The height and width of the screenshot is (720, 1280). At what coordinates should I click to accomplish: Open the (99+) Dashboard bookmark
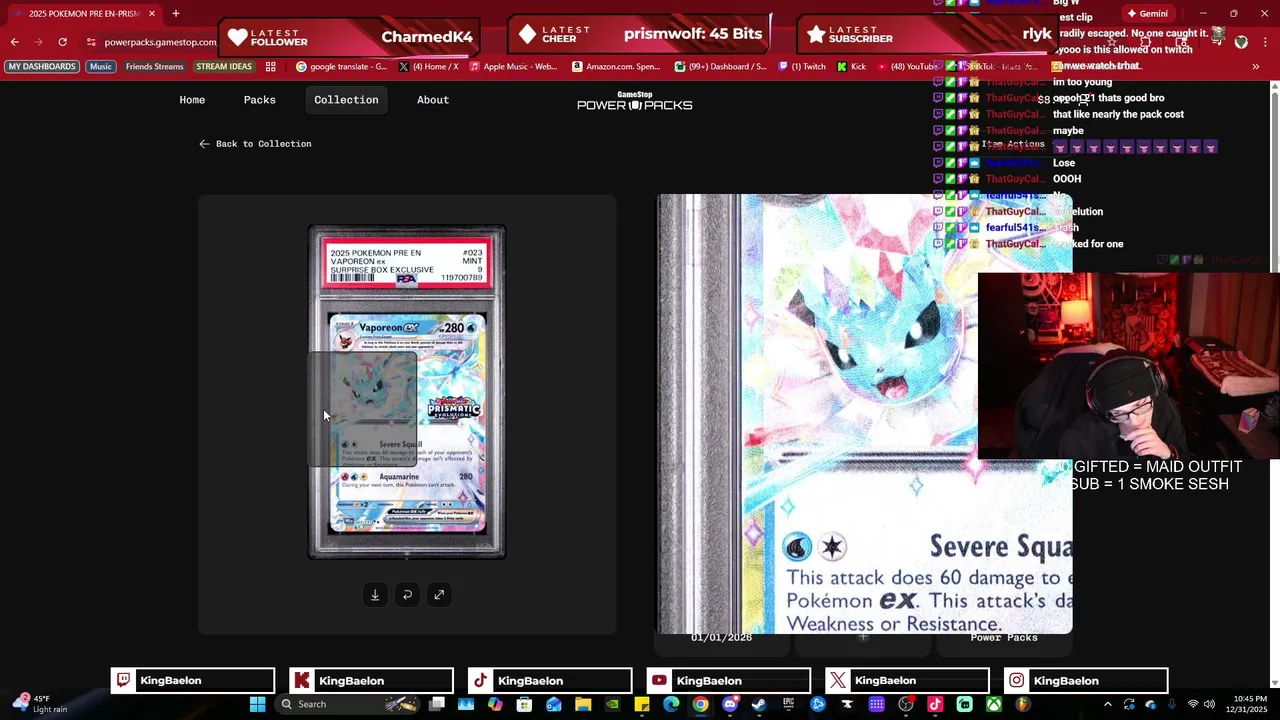click(x=721, y=67)
